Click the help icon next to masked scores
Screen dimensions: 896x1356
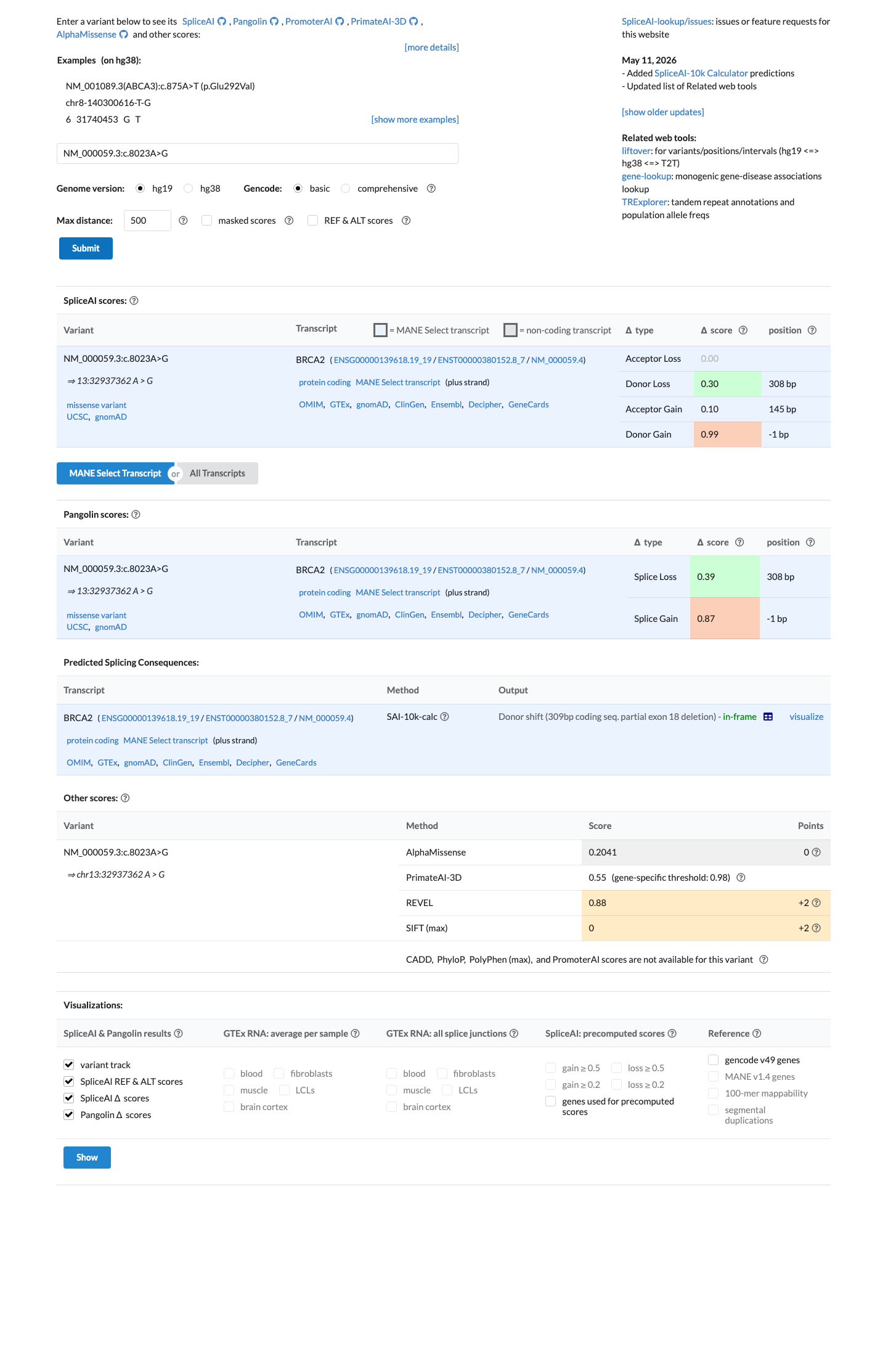[289, 221]
